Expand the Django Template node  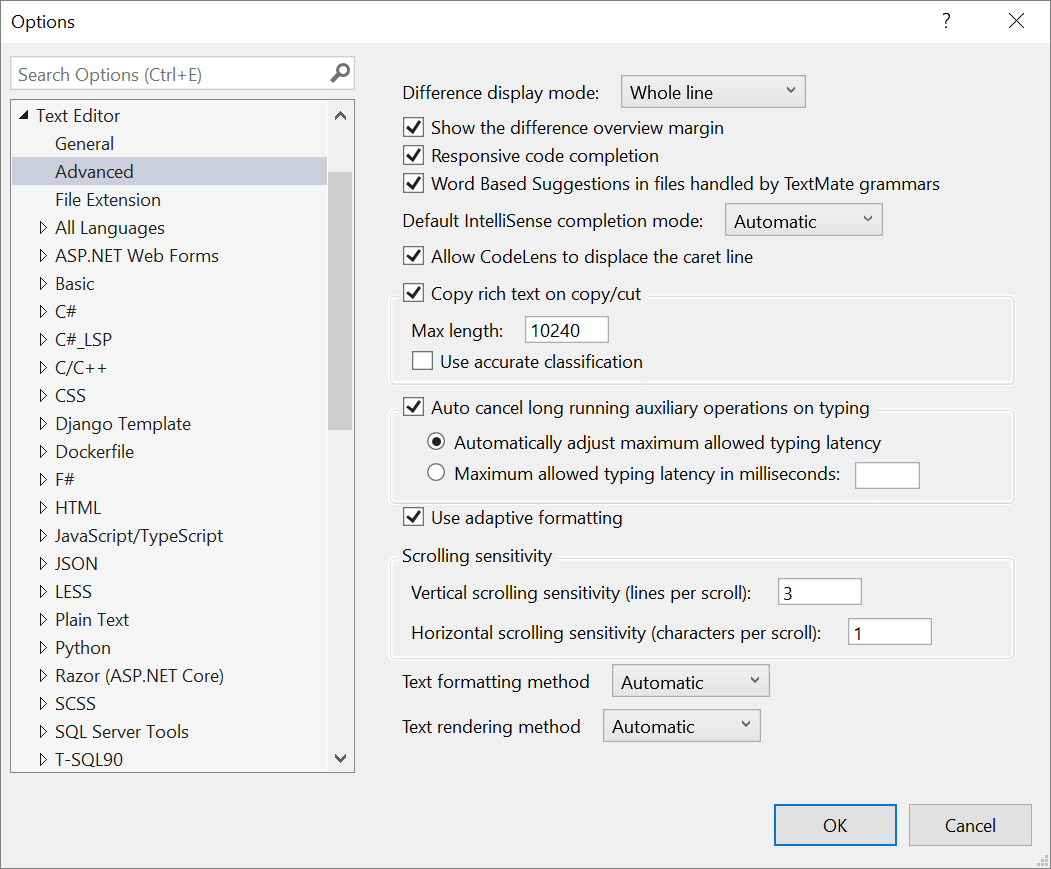[43, 424]
